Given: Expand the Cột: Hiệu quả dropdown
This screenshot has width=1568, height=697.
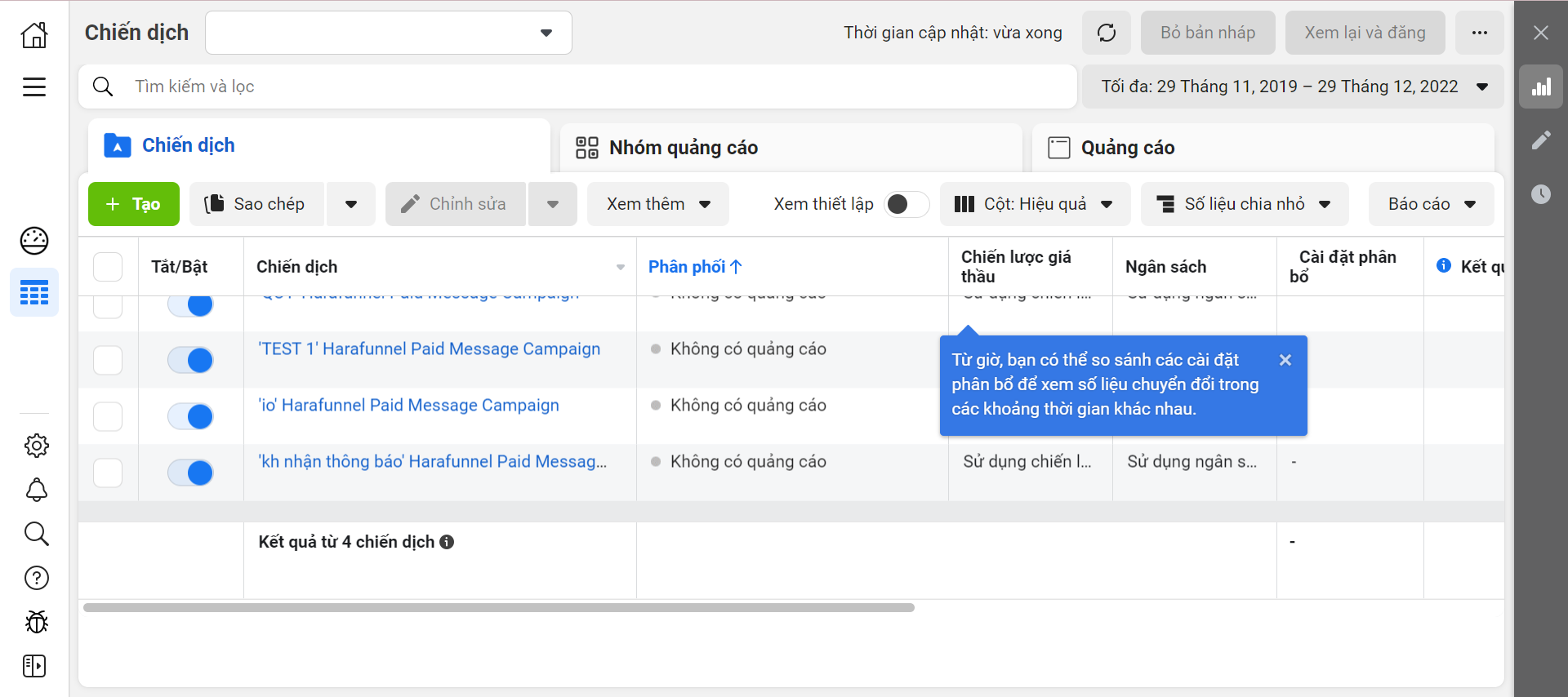Looking at the screenshot, I should click(x=1035, y=204).
